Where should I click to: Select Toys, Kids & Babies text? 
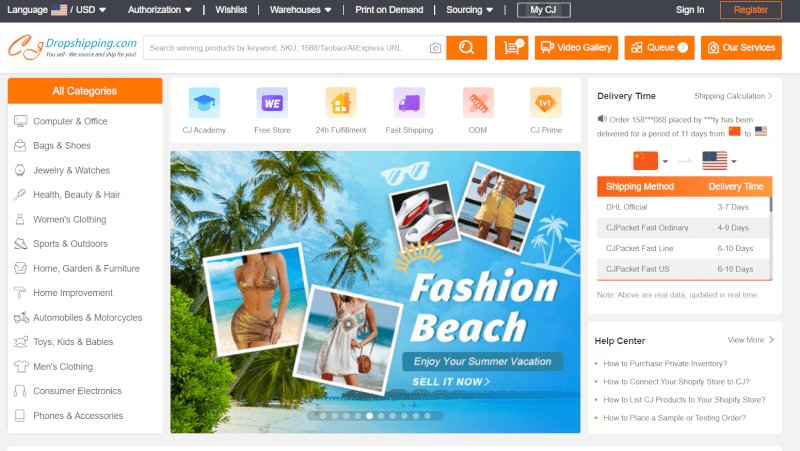(73, 342)
